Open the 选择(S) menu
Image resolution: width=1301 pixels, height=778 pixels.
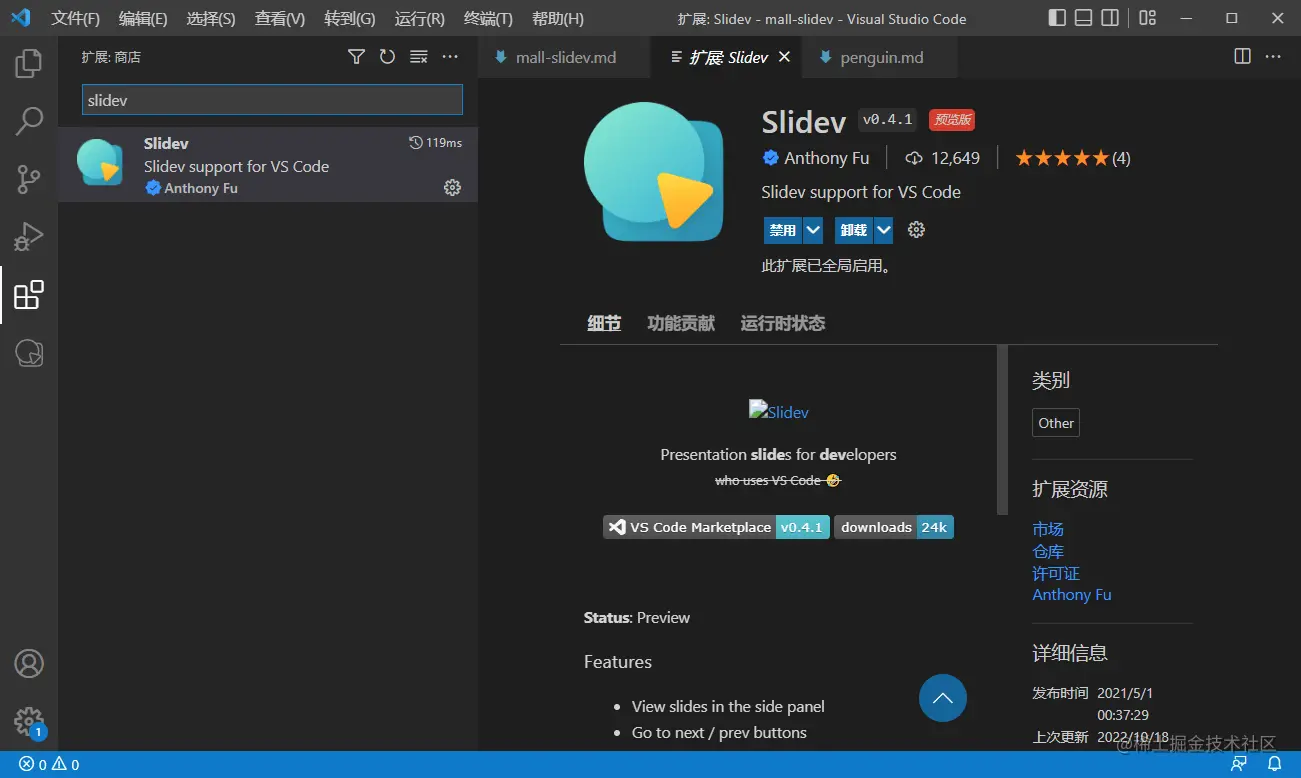pos(211,18)
